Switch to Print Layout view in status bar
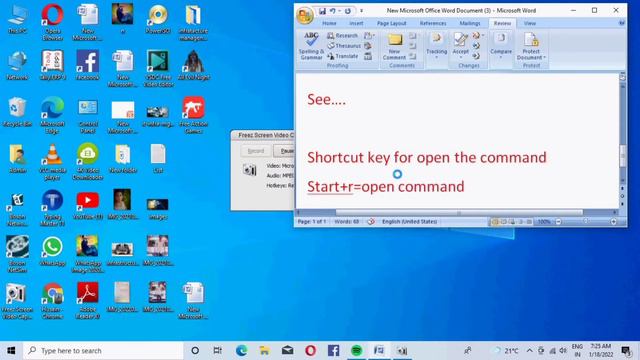Image resolution: width=640 pixels, height=360 pixels. tap(495, 222)
